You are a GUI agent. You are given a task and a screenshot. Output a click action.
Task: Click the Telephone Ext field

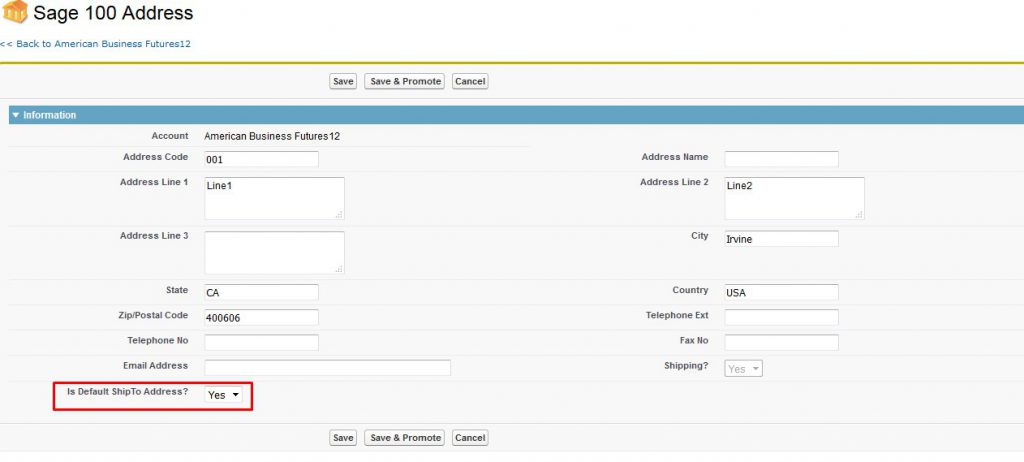782,318
